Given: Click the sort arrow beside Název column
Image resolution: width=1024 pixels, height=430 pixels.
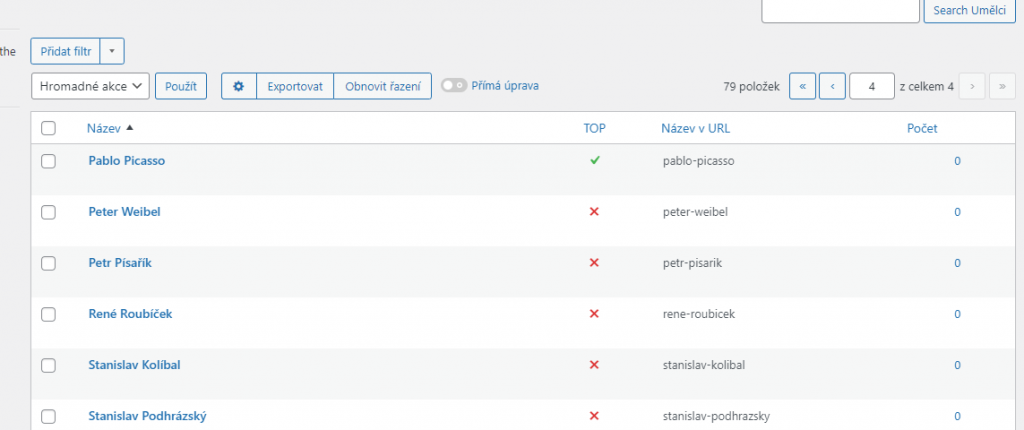Looking at the screenshot, I should [130, 128].
